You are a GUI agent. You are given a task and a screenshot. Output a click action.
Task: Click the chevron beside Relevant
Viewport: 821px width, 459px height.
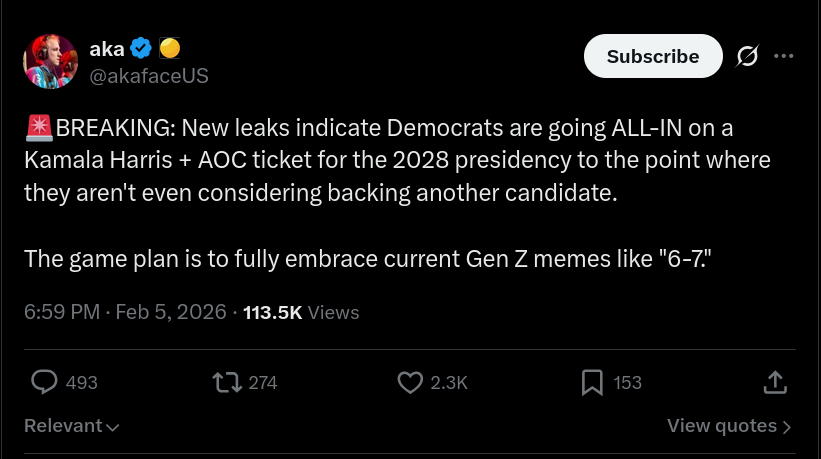[x=113, y=427]
